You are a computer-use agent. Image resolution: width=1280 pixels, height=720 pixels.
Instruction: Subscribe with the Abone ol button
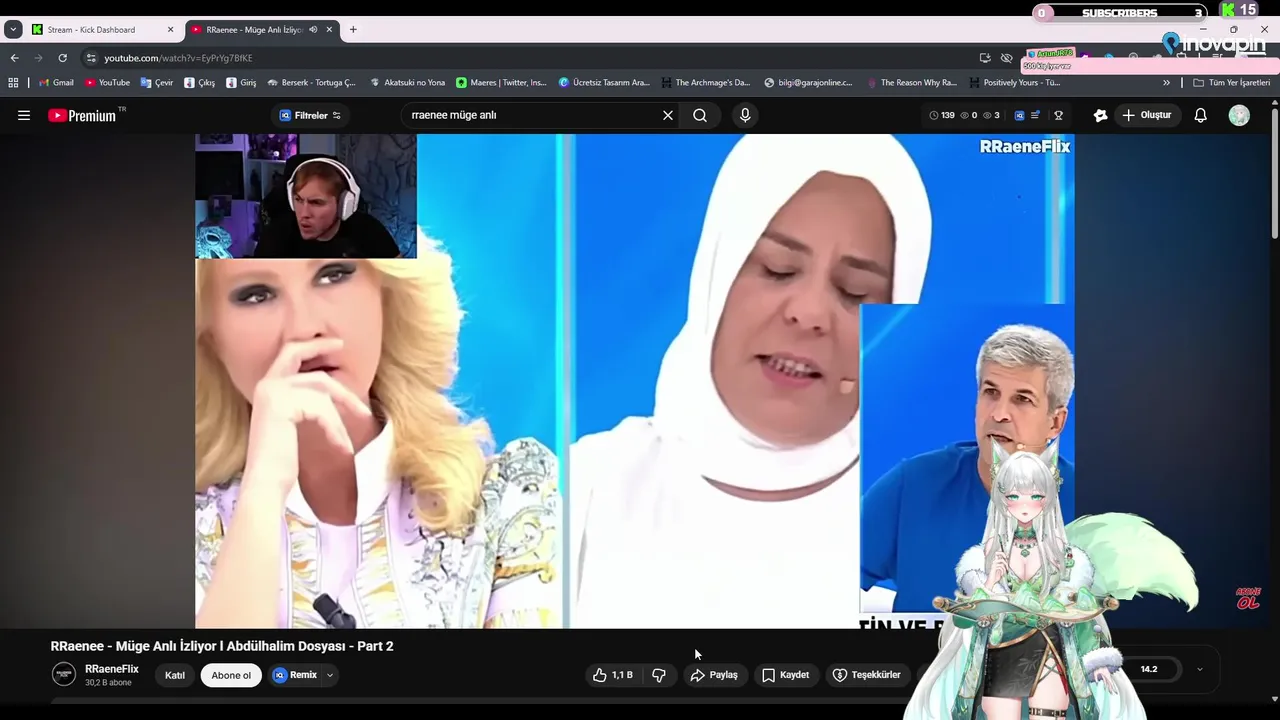coord(231,675)
